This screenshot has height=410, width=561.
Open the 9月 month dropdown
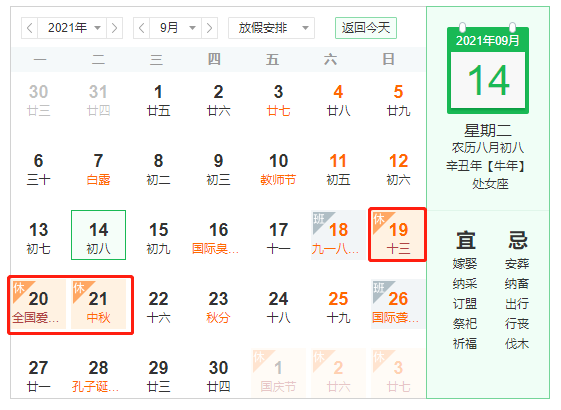pyautogui.click(x=175, y=28)
